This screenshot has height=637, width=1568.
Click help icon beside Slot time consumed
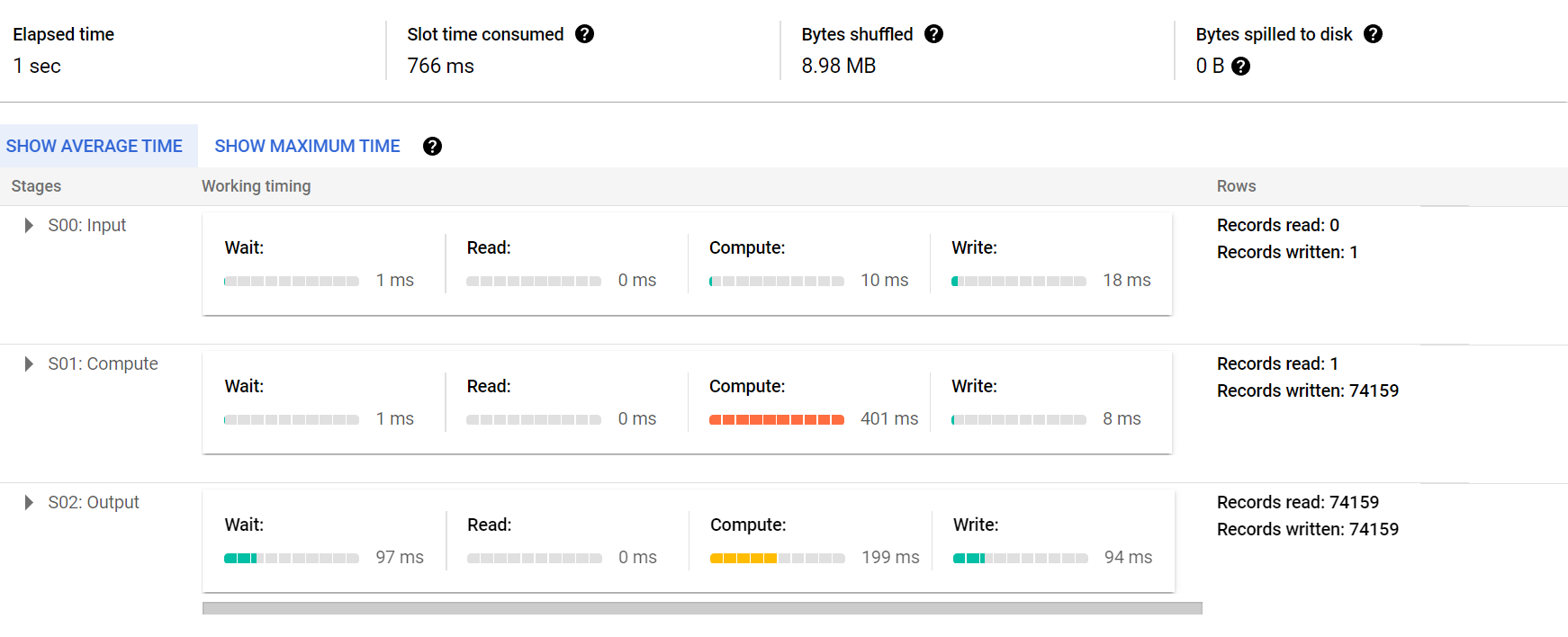tap(585, 34)
